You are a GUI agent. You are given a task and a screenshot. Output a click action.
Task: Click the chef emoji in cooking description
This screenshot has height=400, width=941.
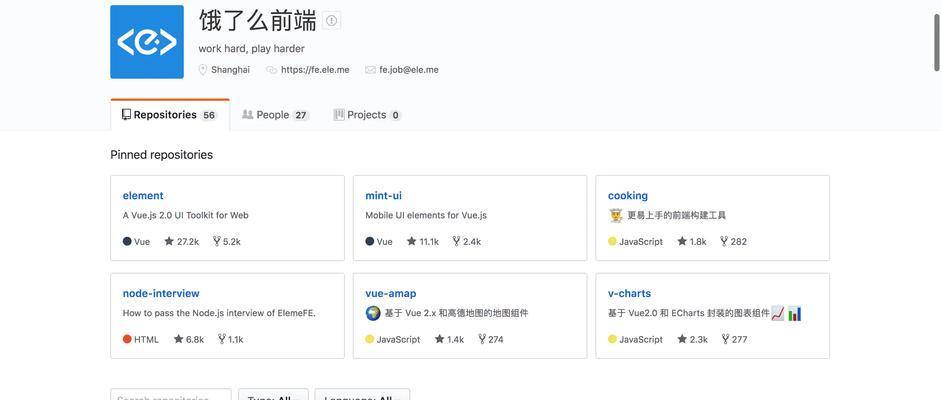616,215
